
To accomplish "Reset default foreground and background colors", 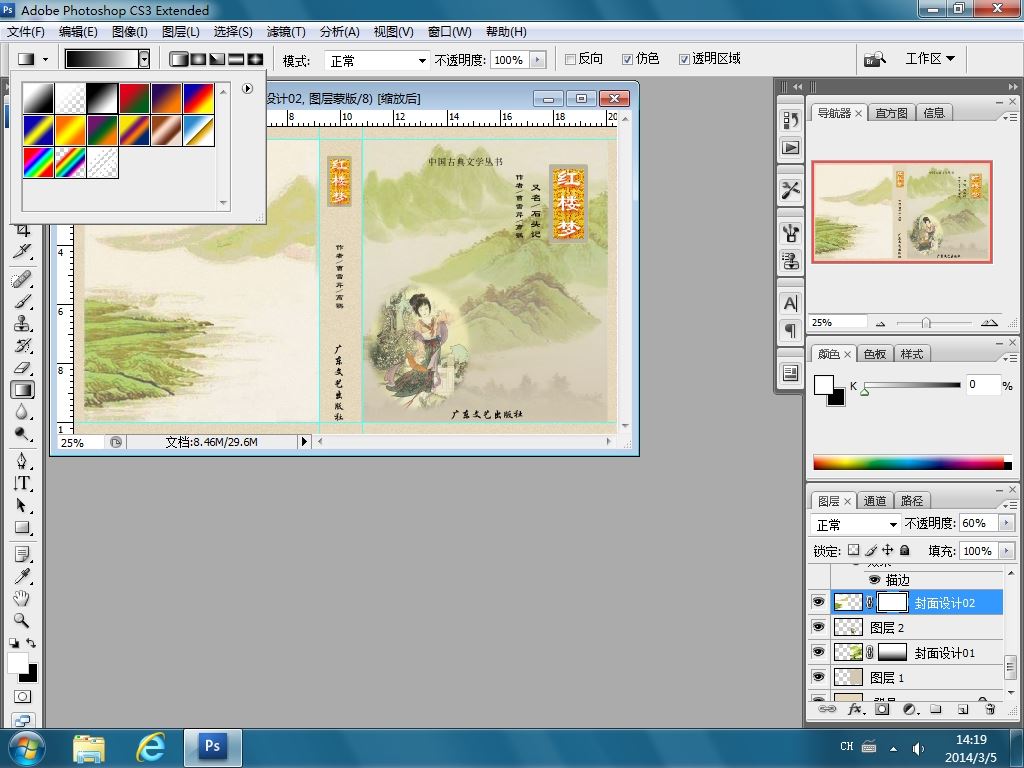I will (x=14, y=643).
